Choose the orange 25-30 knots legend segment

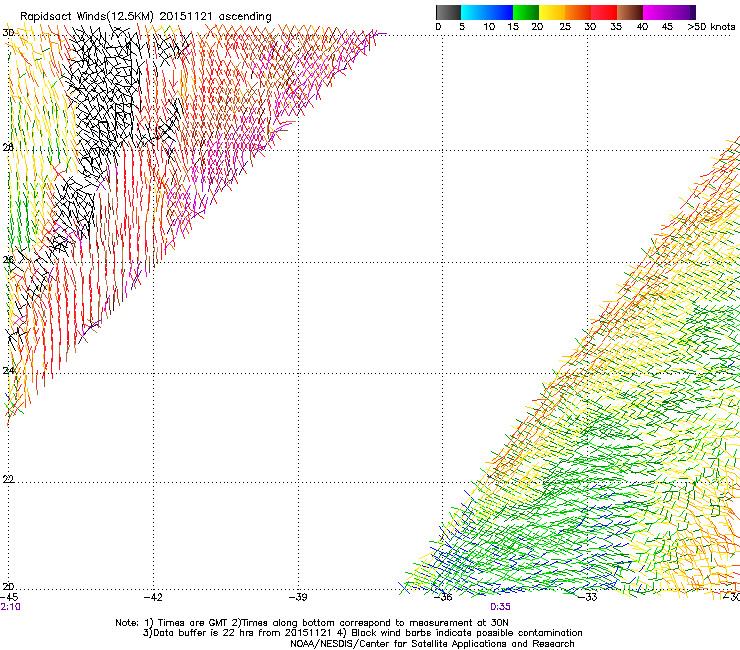tap(578, 12)
